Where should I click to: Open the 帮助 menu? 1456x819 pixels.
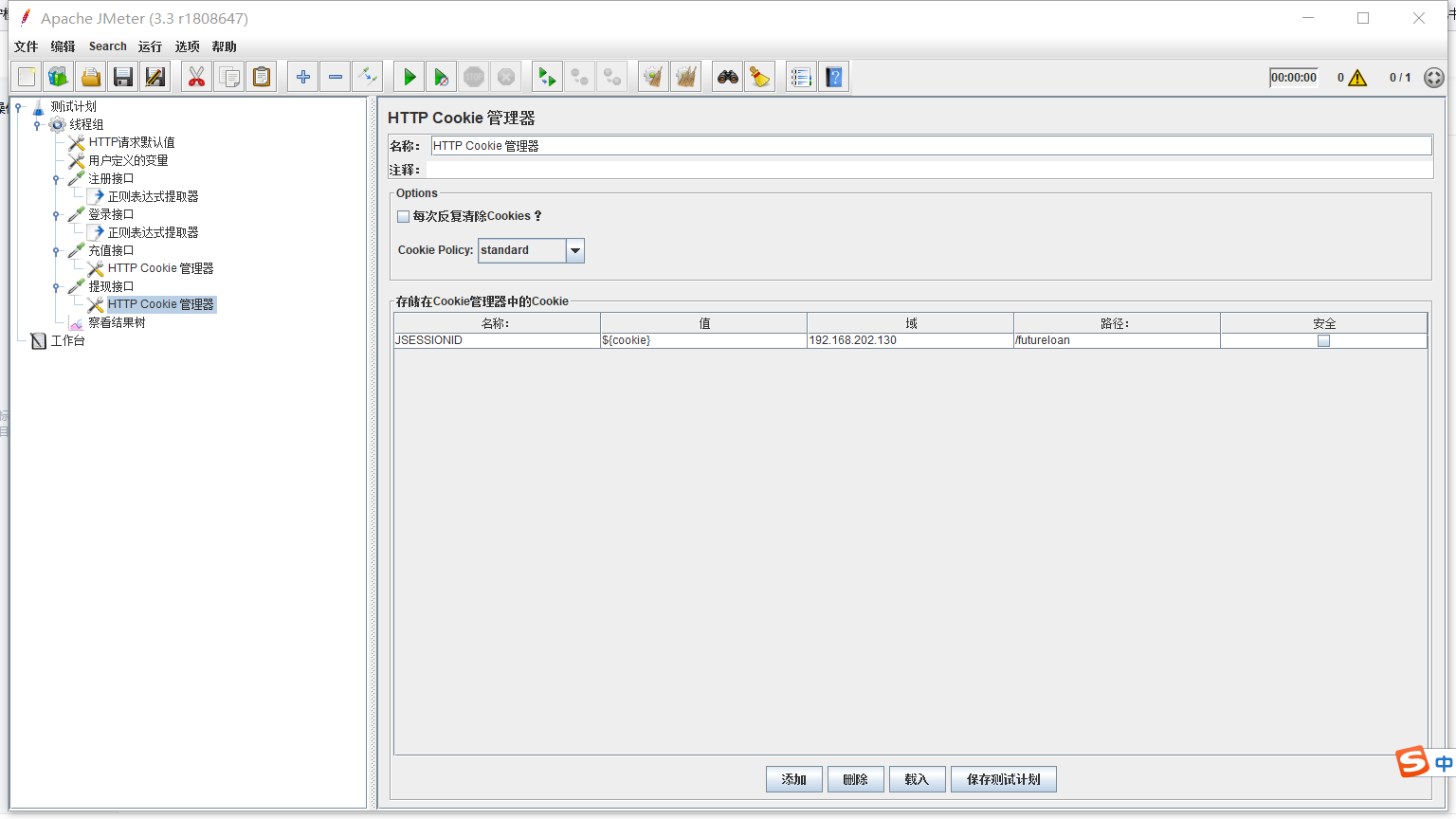coord(224,46)
